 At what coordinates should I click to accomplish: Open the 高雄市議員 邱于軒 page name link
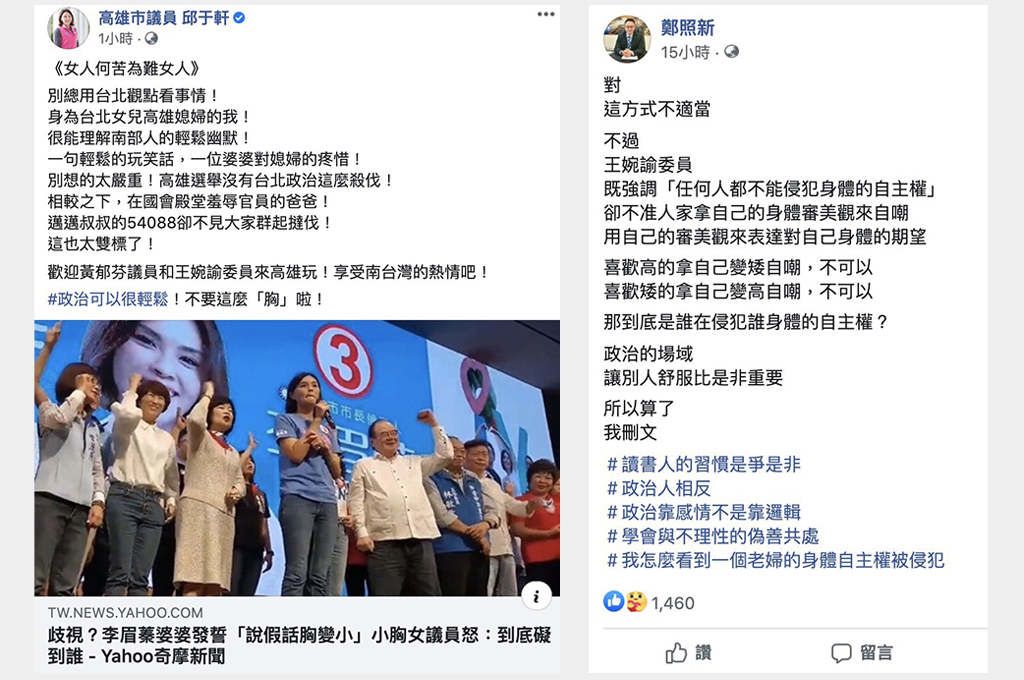pyautogui.click(x=164, y=18)
